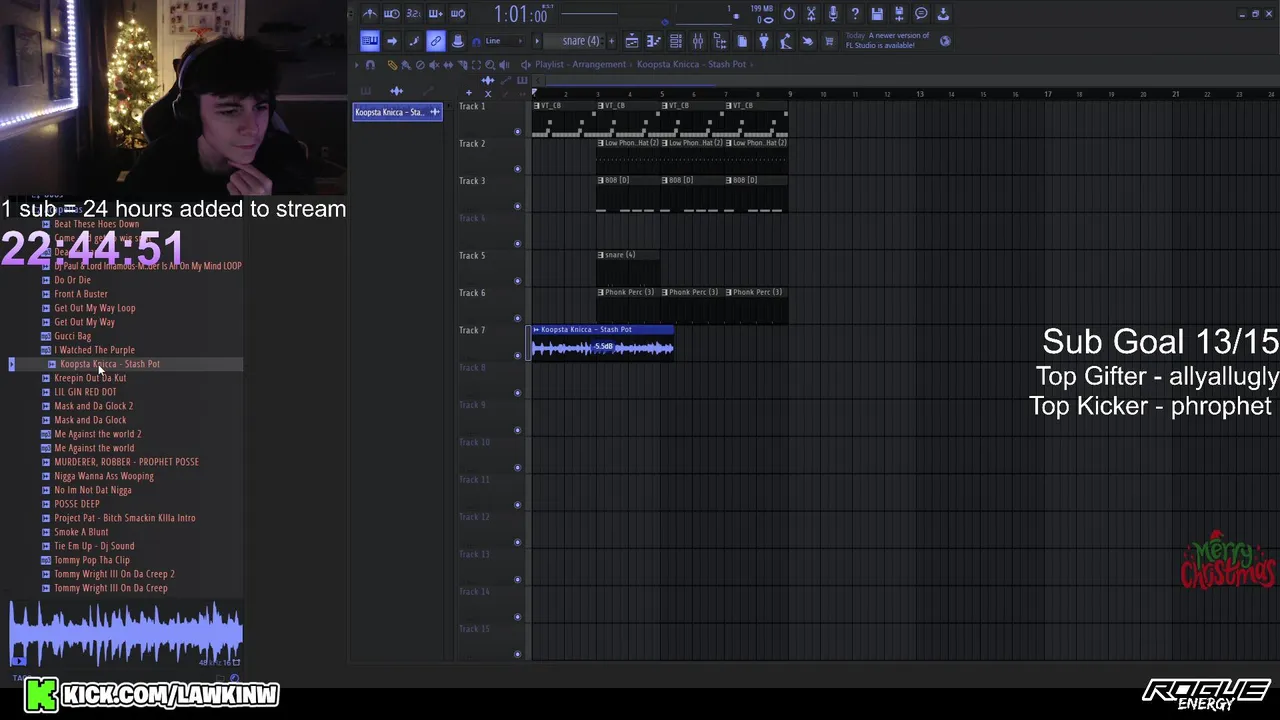Toggle the metronome button
This screenshot has height=720, width=1280.
[x=370, y=14]
